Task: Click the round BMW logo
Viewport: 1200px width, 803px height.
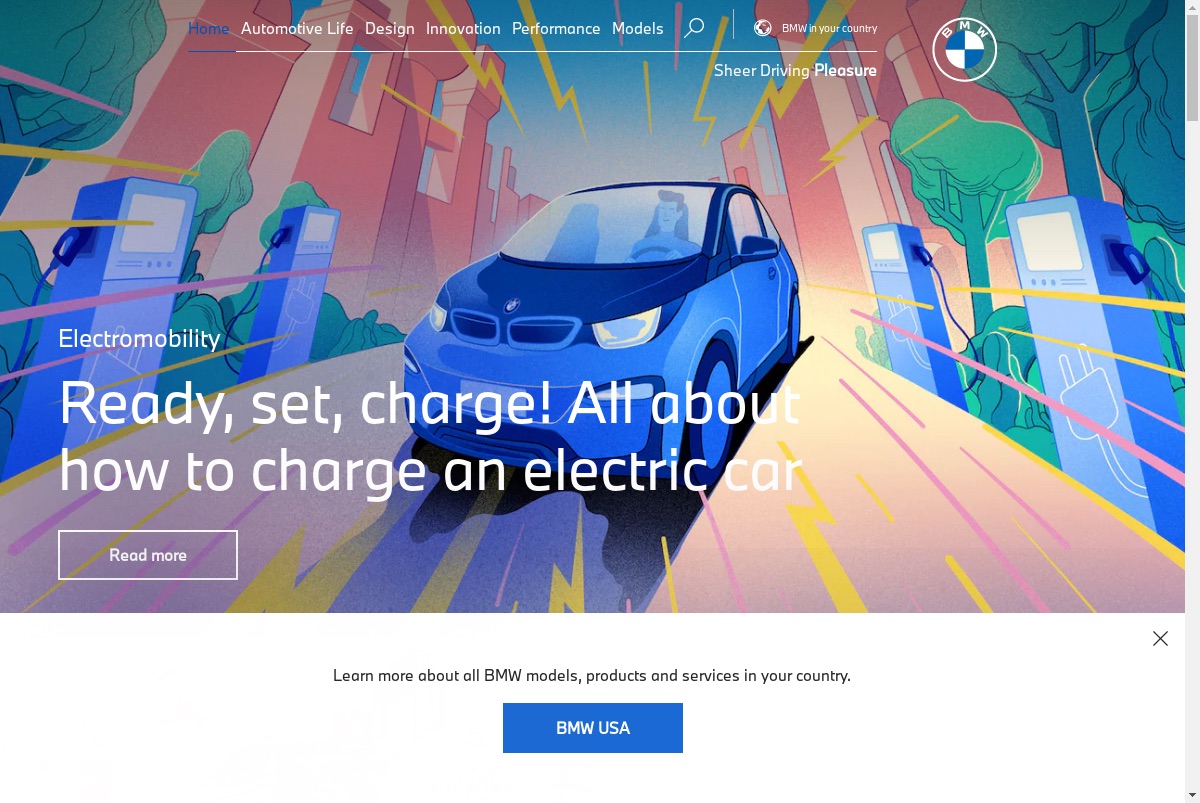Action: (x=965, y=49)
